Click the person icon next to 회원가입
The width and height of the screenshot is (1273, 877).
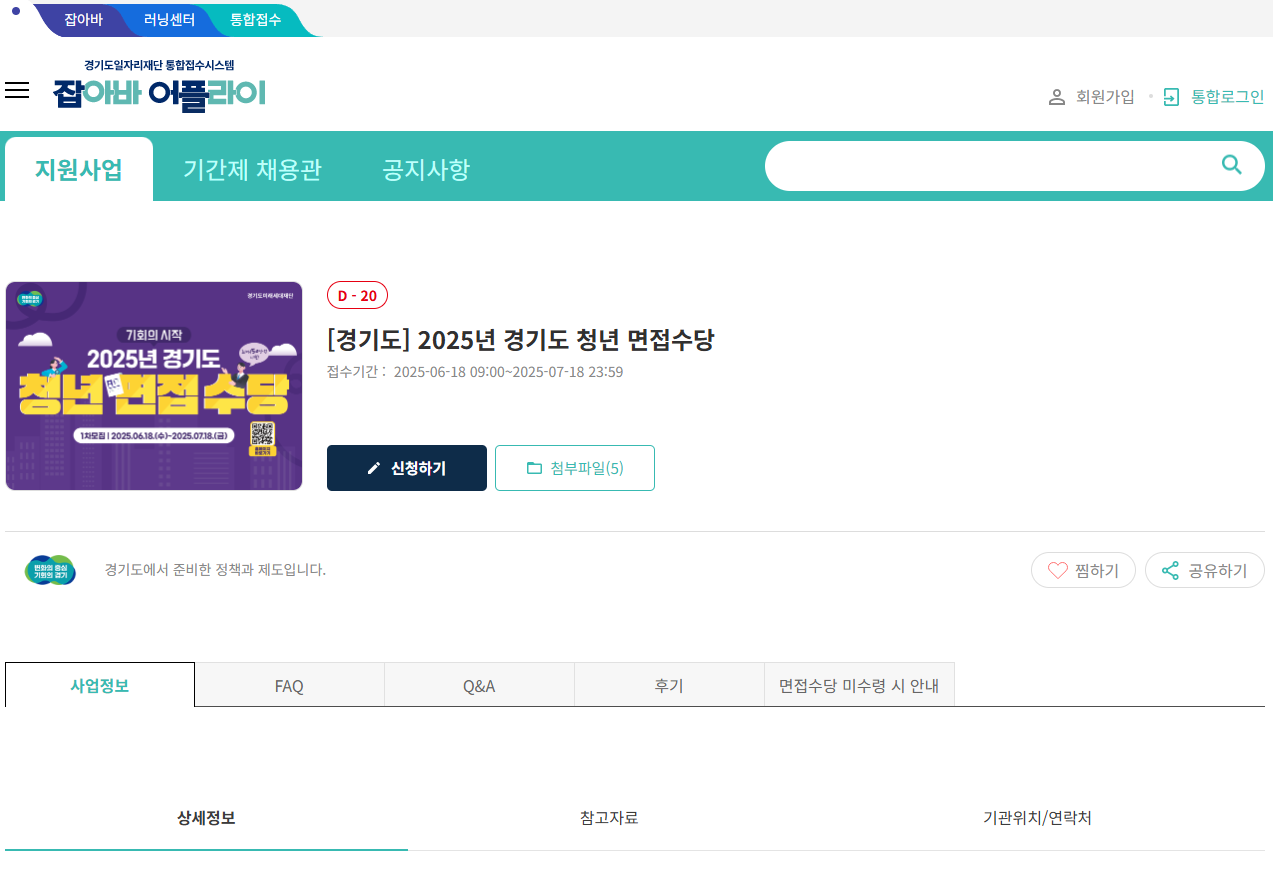pos(1057,96)
